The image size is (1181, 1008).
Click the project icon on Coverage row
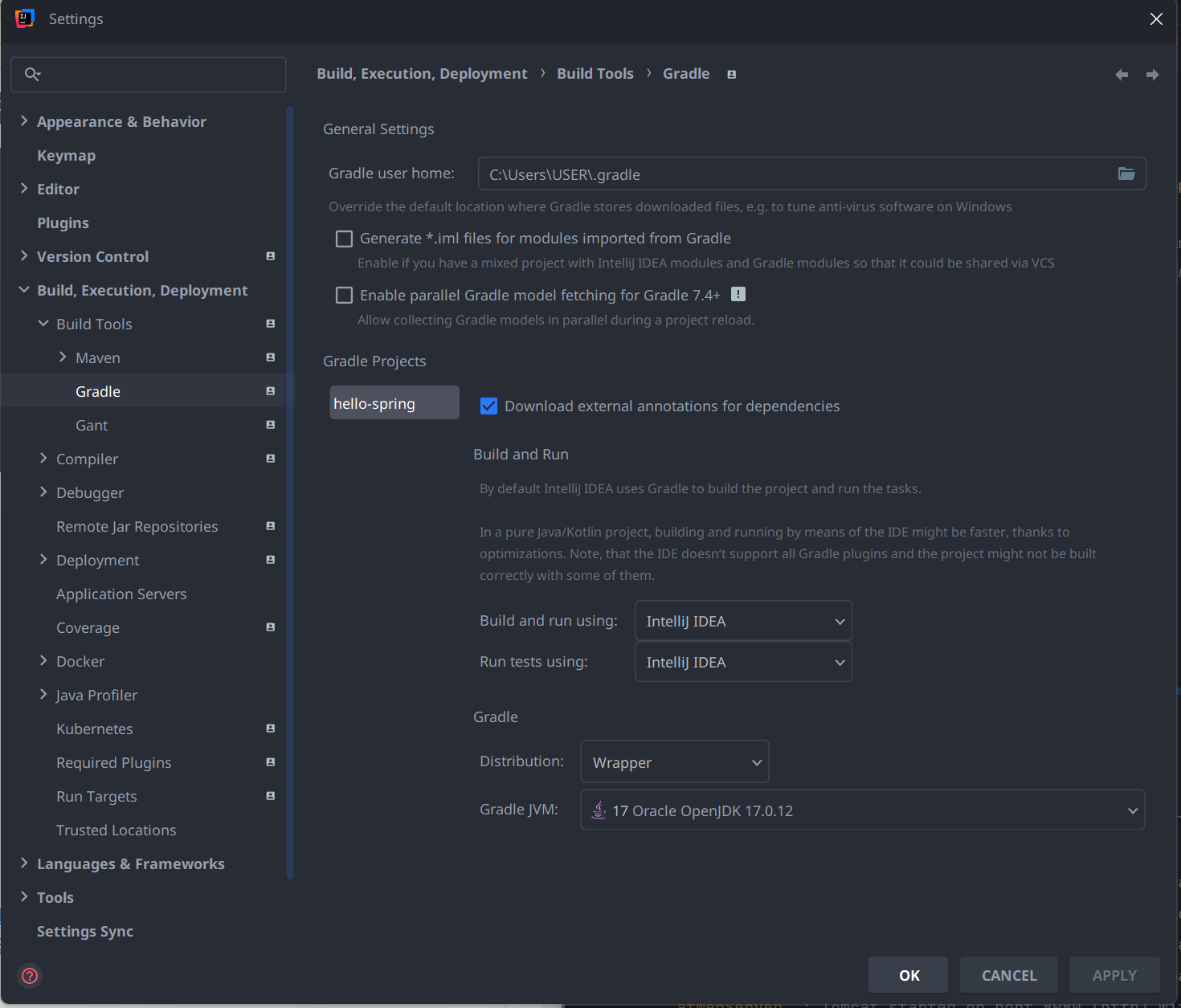point(271,627)
